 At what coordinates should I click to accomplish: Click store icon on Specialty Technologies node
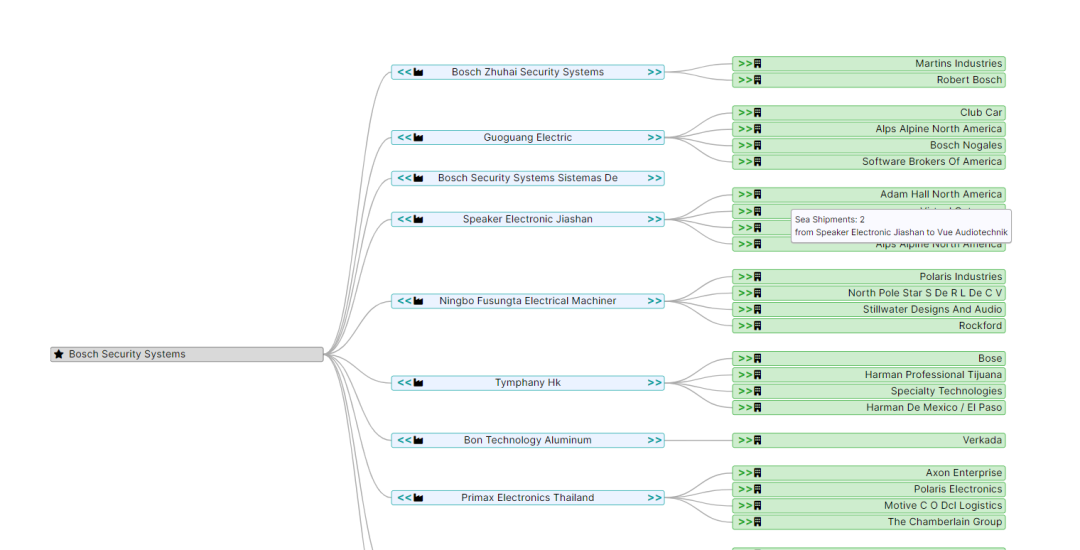[758, 391]
